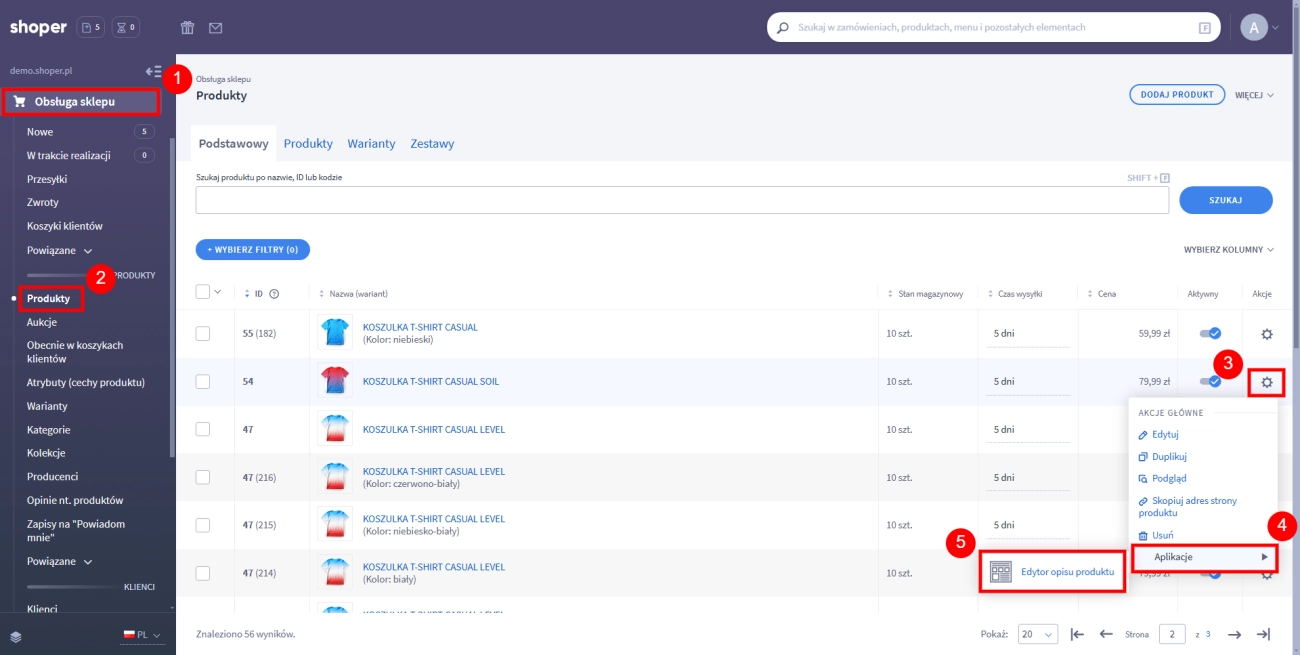Click the layers icon at sidebar bottom
Image resolution: width=1300 pixels, height=655 pixels.
(x=16, y=635)
